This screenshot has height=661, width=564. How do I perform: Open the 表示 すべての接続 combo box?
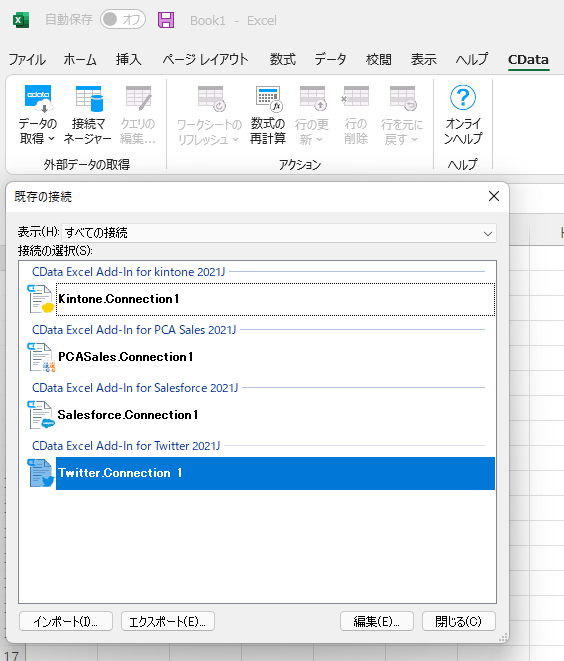click(279, 233)
